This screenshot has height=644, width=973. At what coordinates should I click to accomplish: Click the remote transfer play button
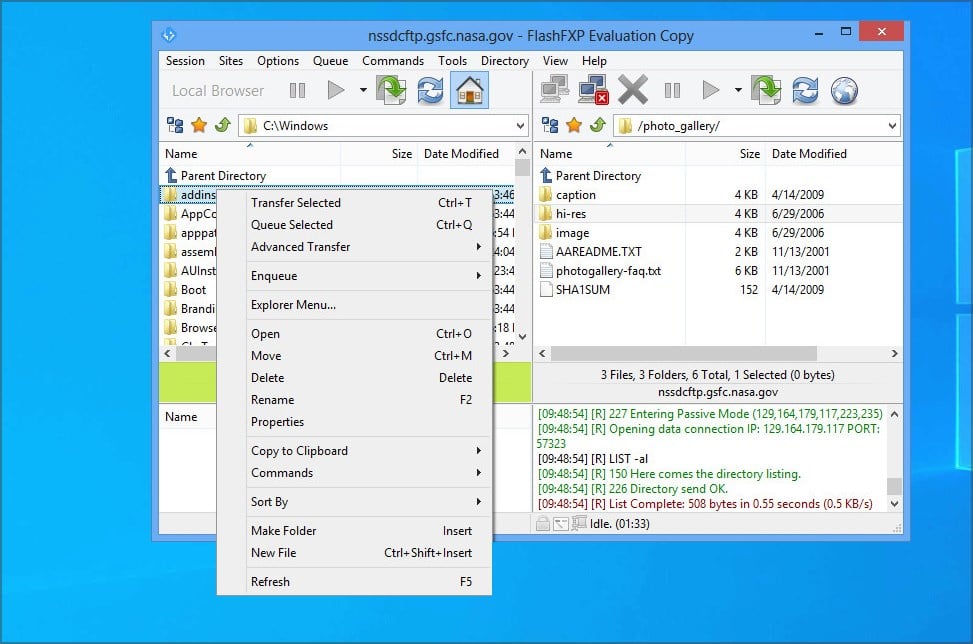(711, 91)
